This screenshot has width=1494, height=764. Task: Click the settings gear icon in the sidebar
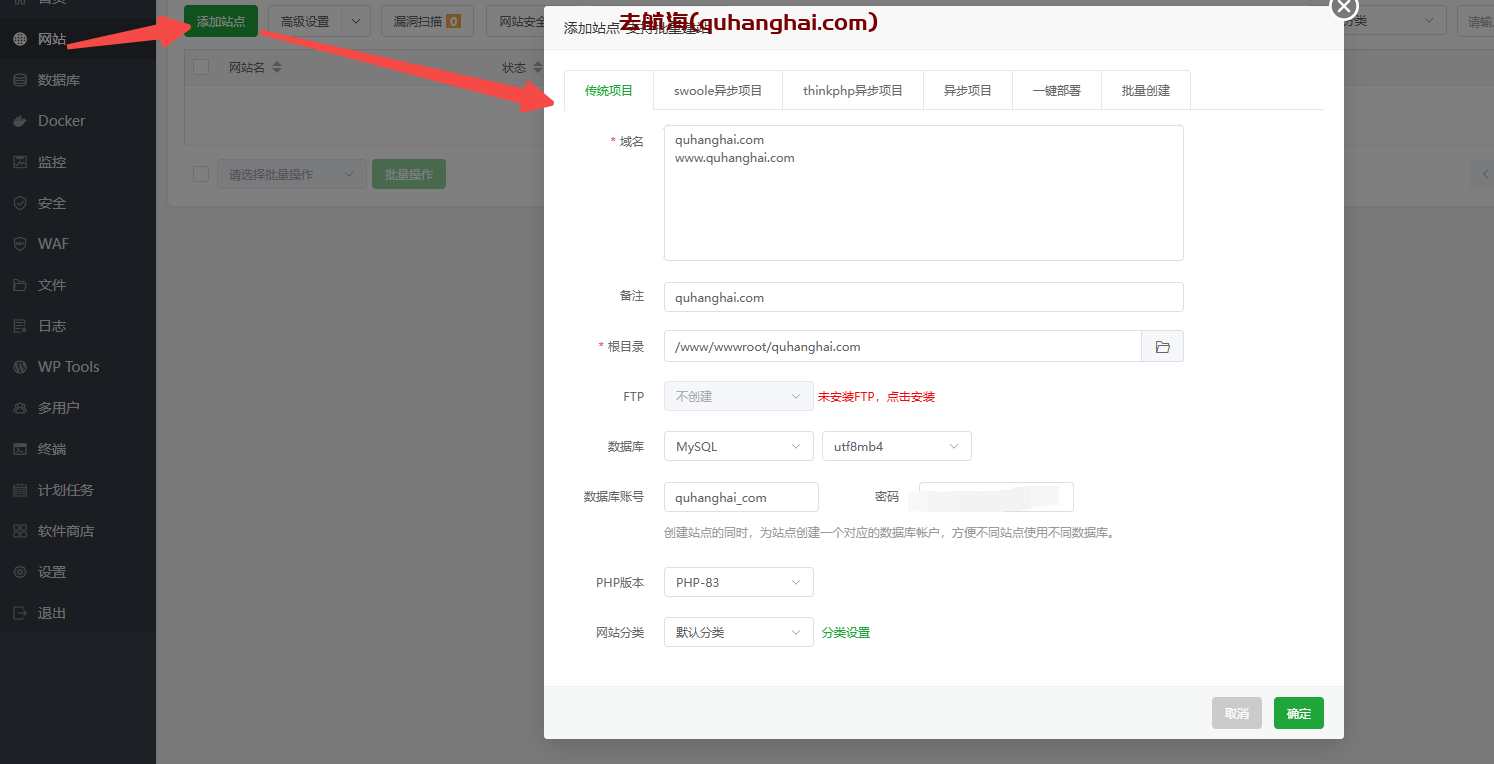[20, 572]
